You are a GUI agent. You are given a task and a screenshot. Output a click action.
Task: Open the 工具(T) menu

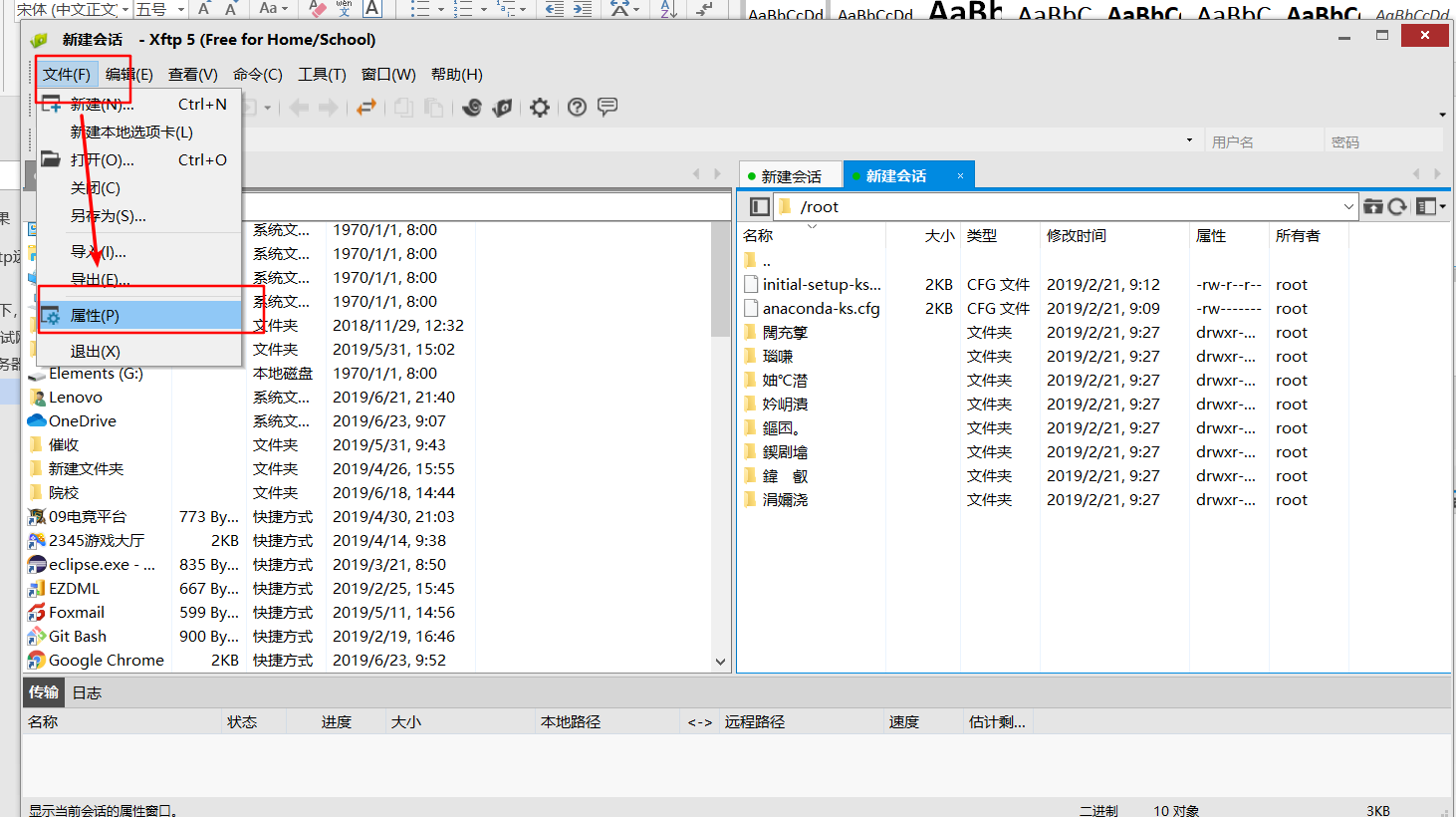(322, 74)
